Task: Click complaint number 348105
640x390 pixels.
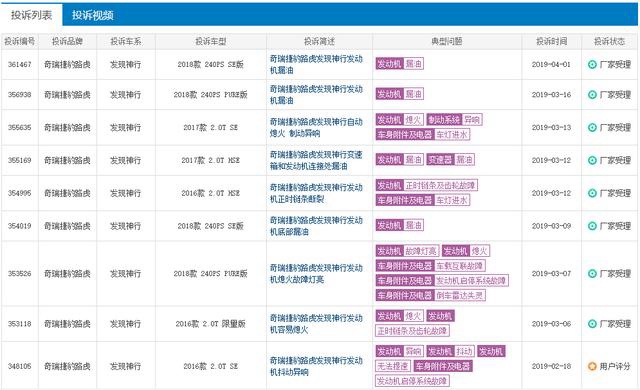Action: click(20, 366)
